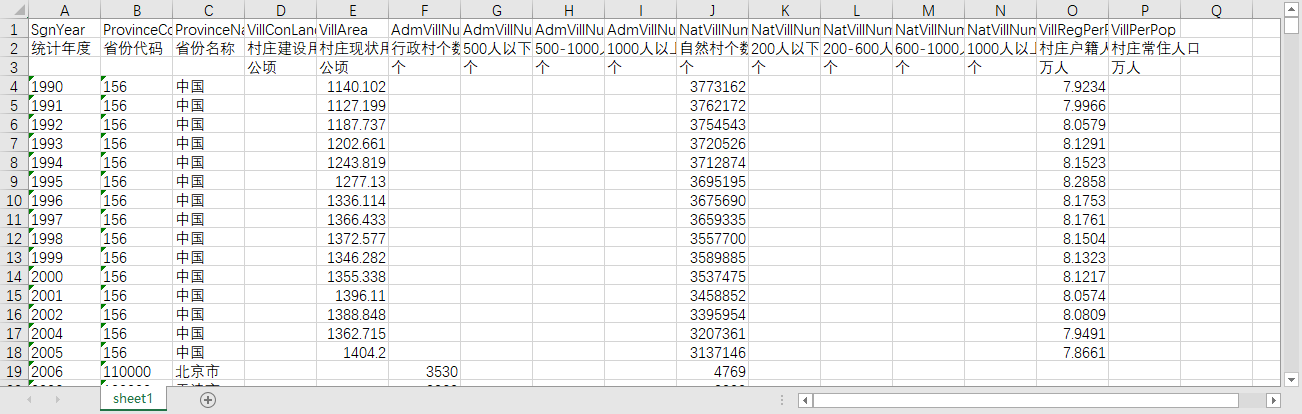The image size is (1302, 414).
Task: Click natural village count 3537475
Action: pos(712,276)
